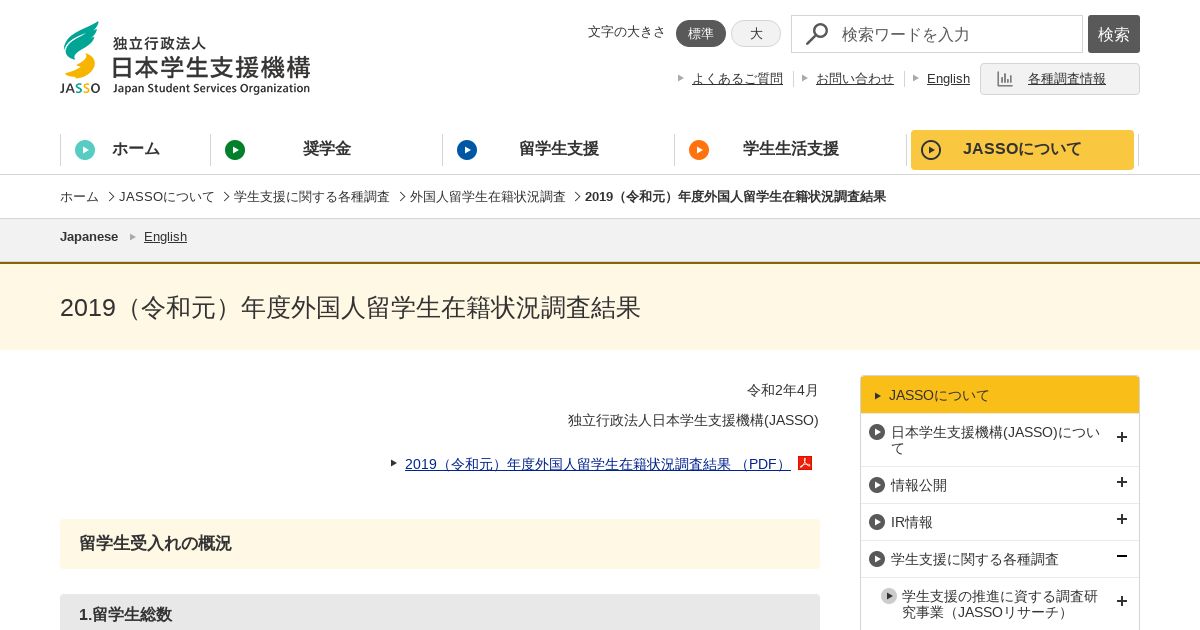Collapse the 学生支援に関する各種調査 sidebar section

click(1122, 556)
